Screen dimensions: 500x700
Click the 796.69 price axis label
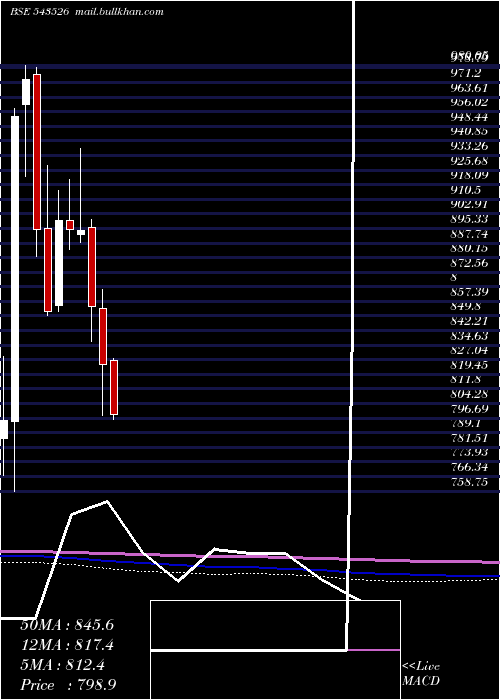coord(469,409)
